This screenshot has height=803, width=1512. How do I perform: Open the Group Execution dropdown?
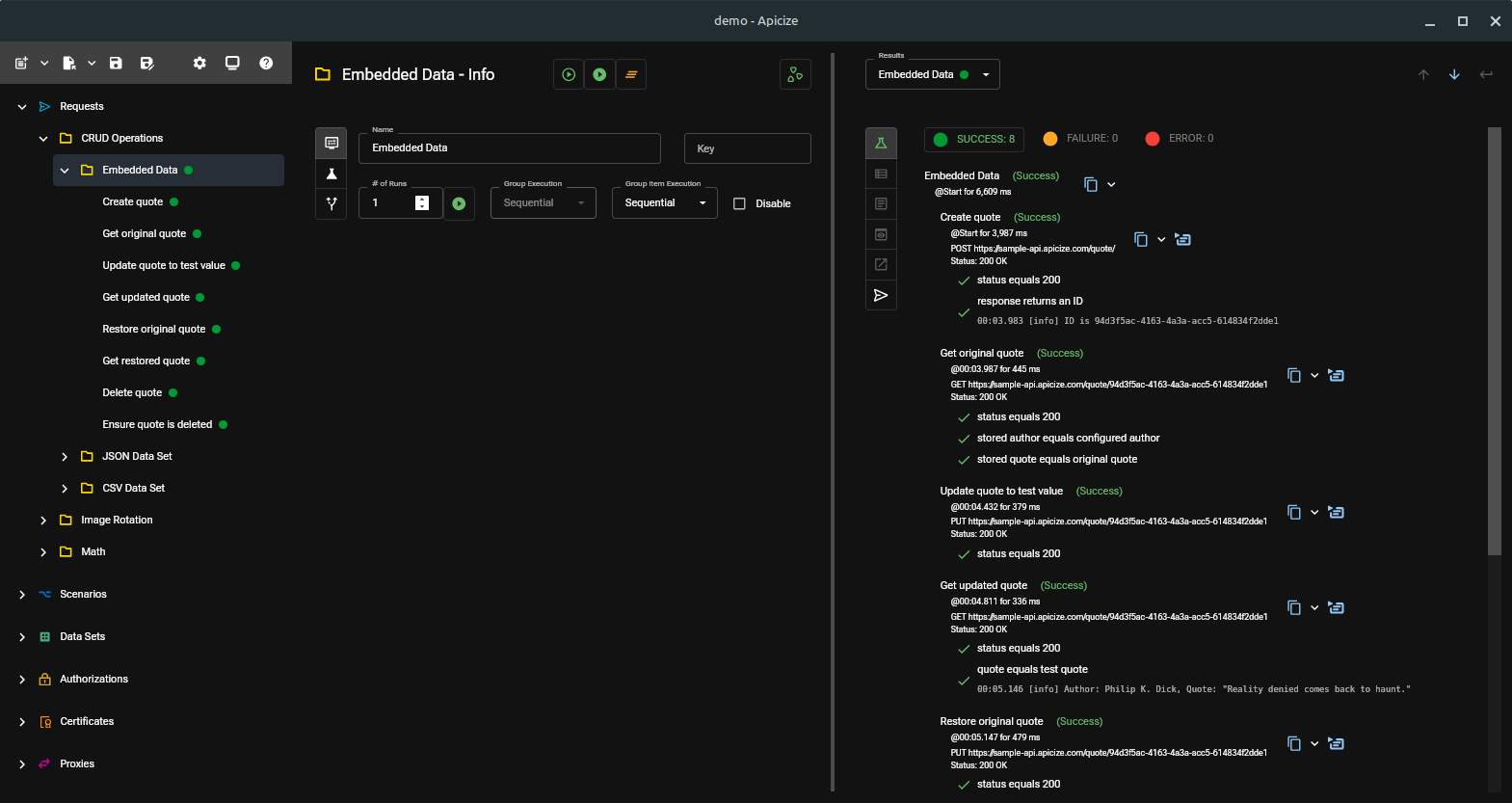[544, 202]
